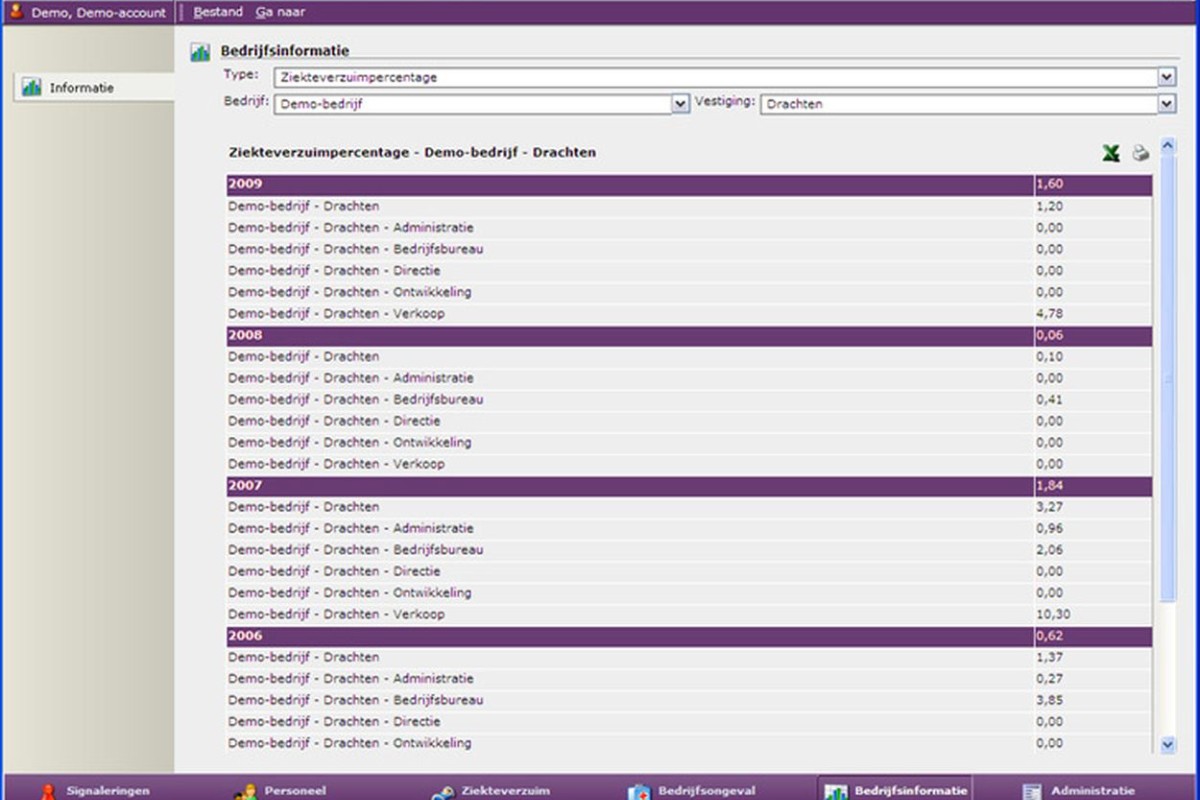The width and height of the screenshot is (1200, 800).
Task: Switch to the Administratie tab
Action: click(x=1080, y=790)
